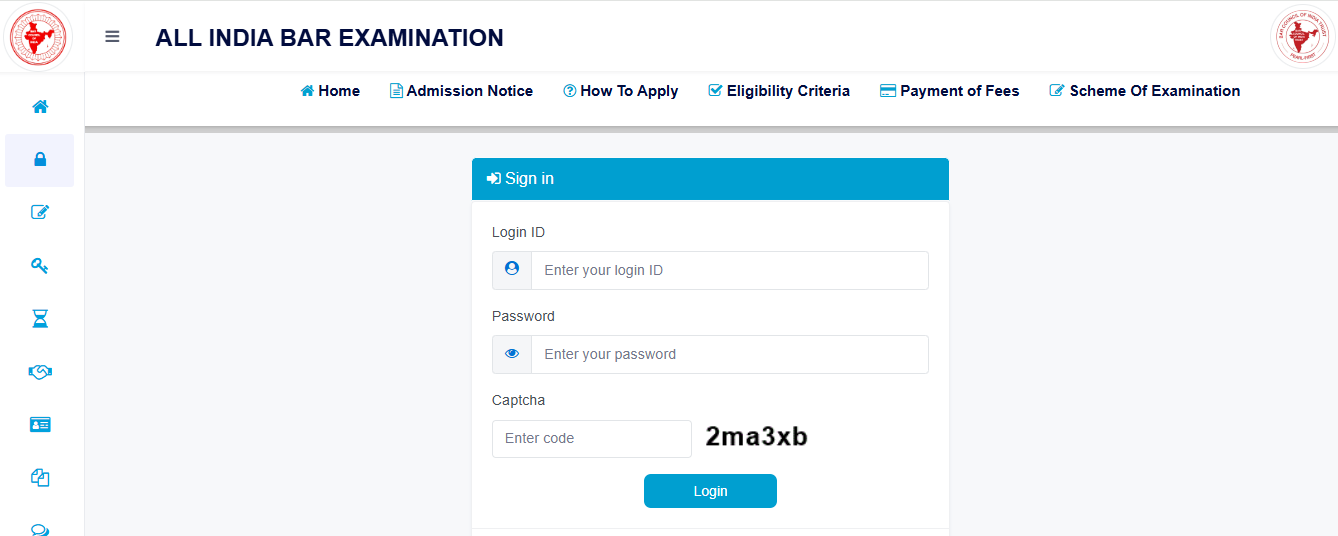This screenshot has width=1338, height=536.
Task: Toggle password visibility with the eye icon
Action: (x=512, y=354)
